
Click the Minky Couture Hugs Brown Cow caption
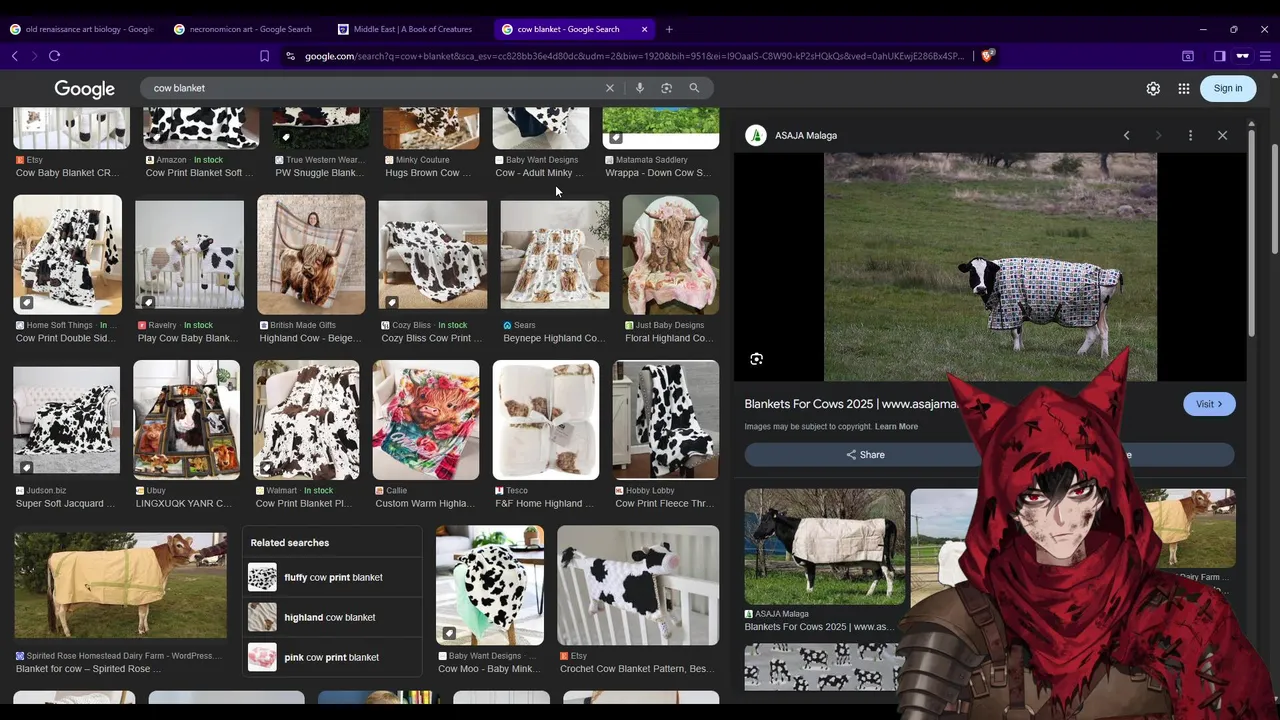[428, 173]
